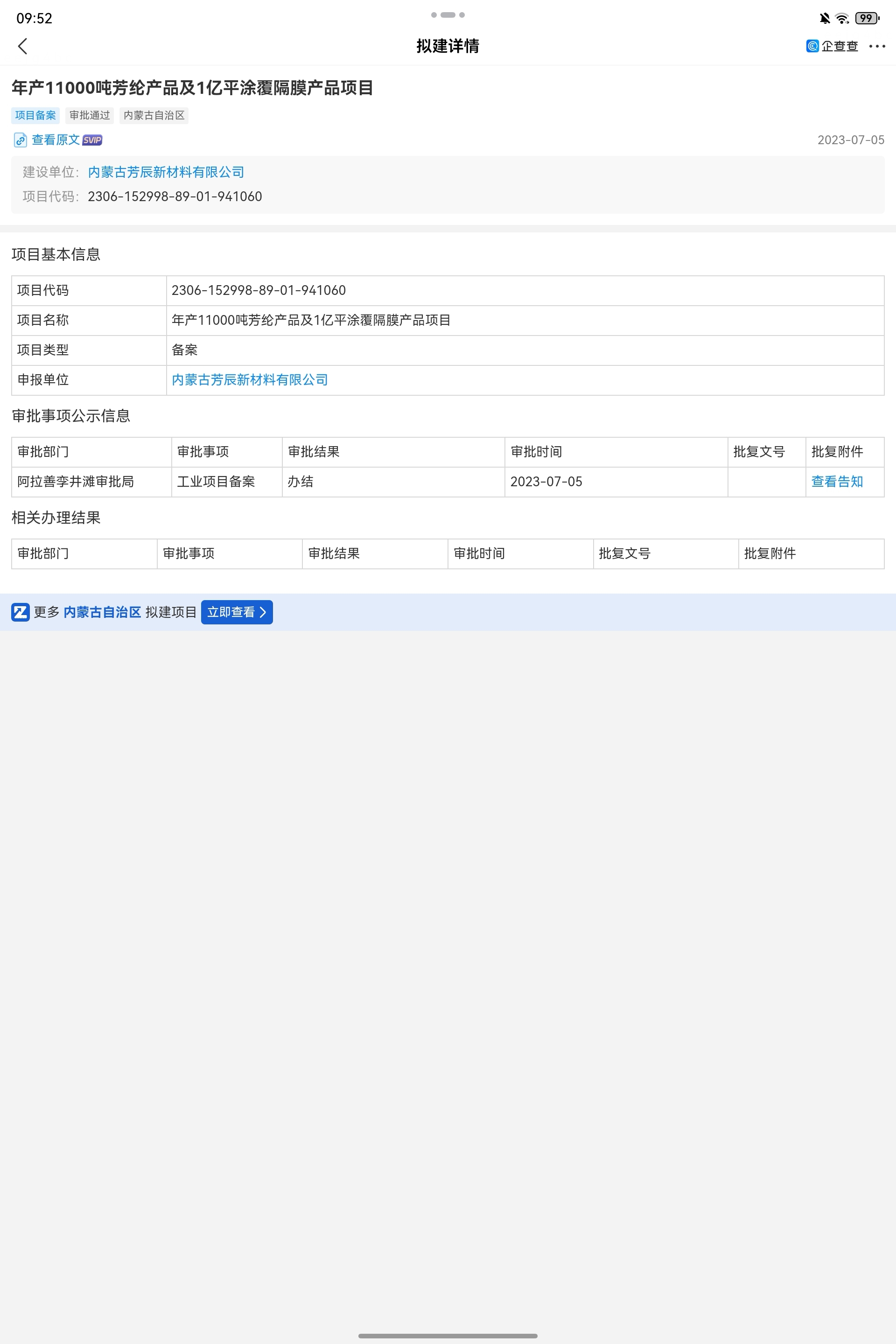
Task: Tap the top center page indicator dots
Action: click(x=448, y=15)
